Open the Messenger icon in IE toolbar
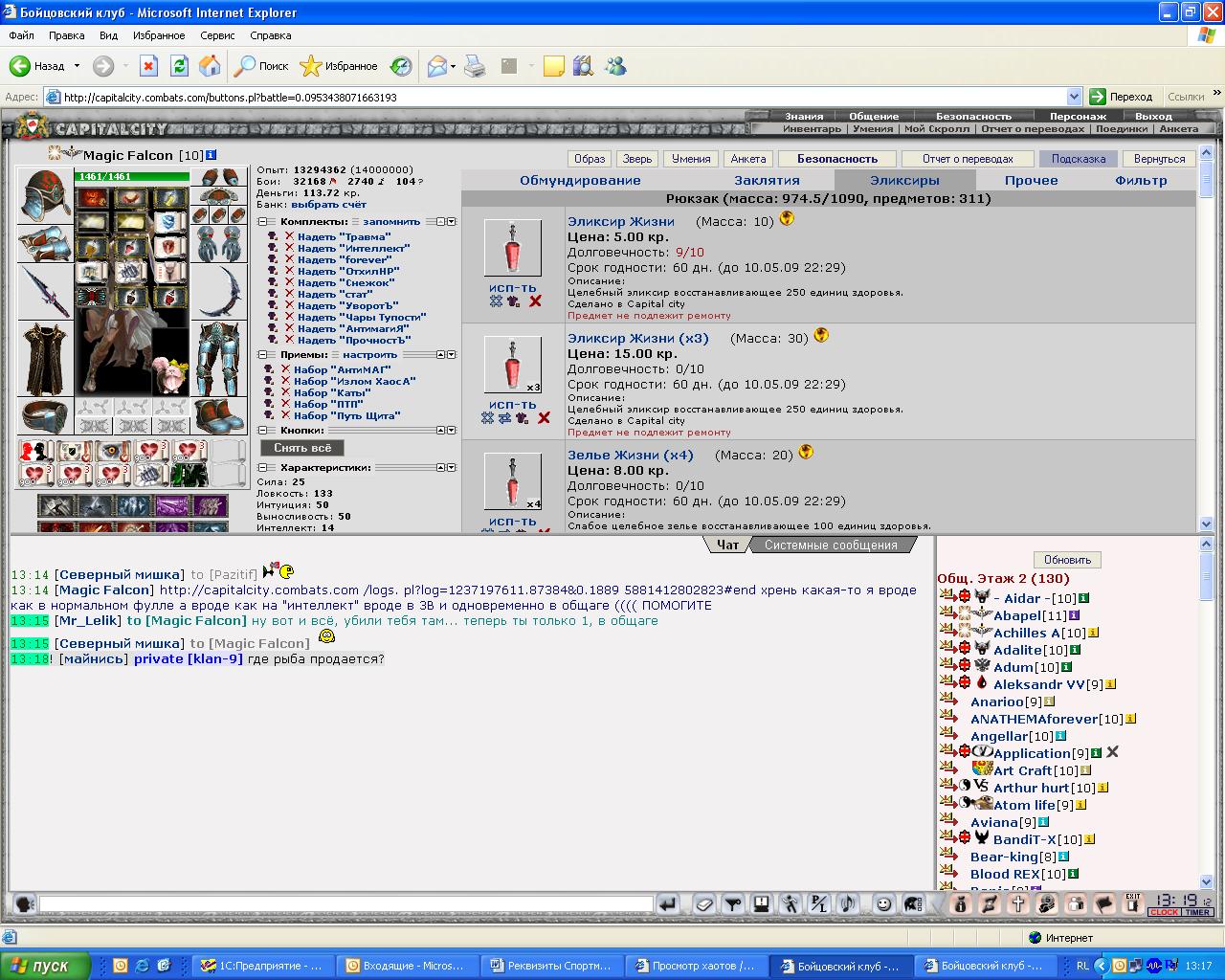The height and width of the screenshot is (980, 1225). click(615, 66)
